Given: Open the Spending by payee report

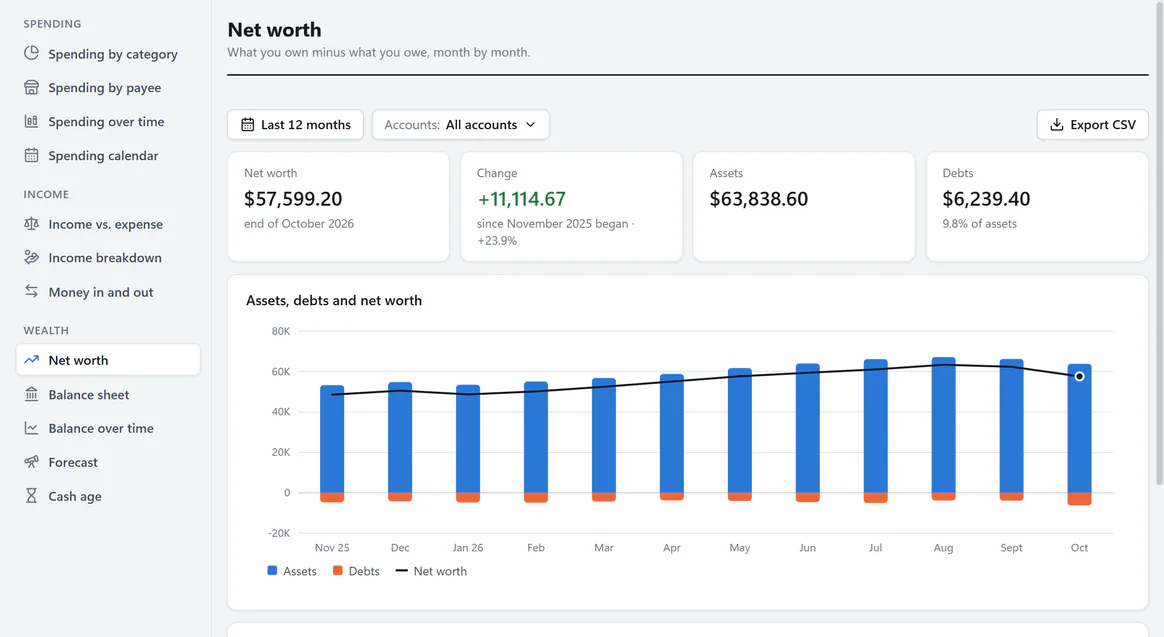Looking at the screenshot, I should [108, 88].
